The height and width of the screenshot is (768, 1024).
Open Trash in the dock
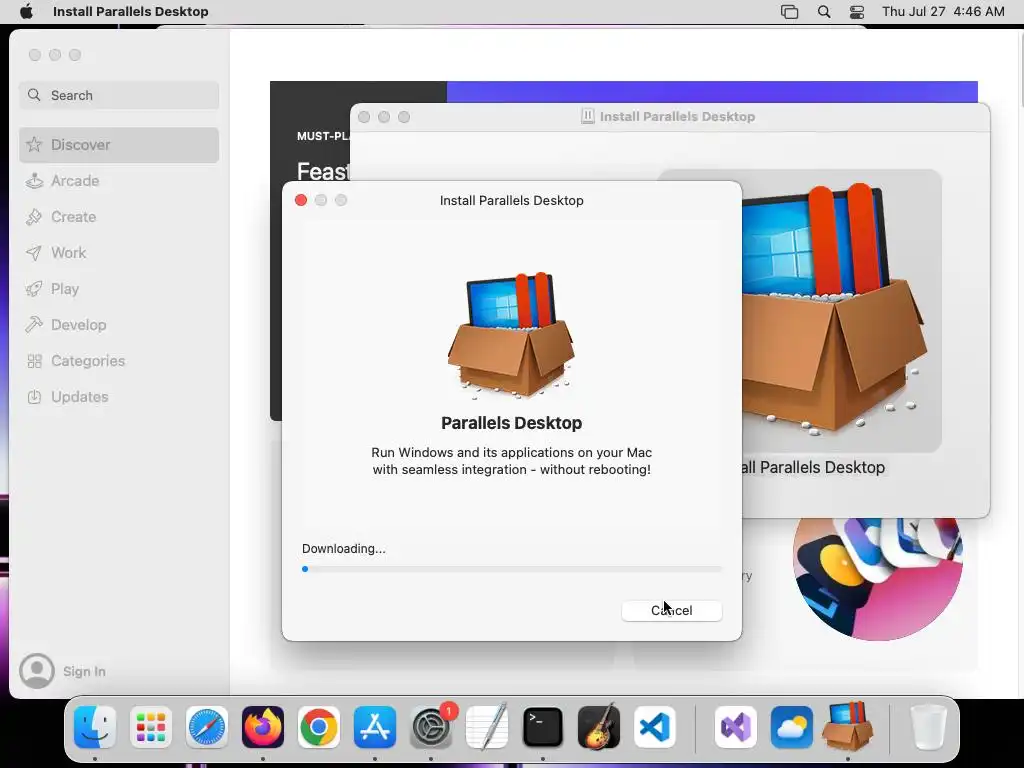click(x=928, y=727)
